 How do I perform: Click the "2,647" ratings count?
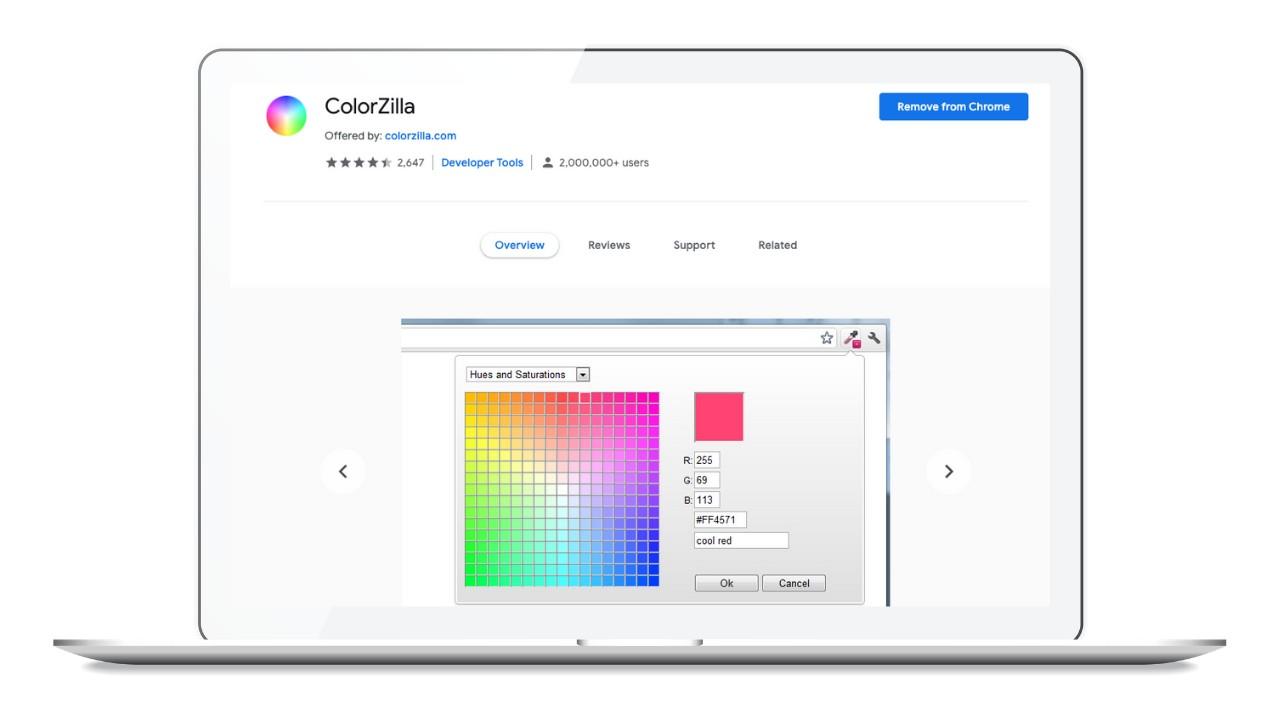(411, 163)
